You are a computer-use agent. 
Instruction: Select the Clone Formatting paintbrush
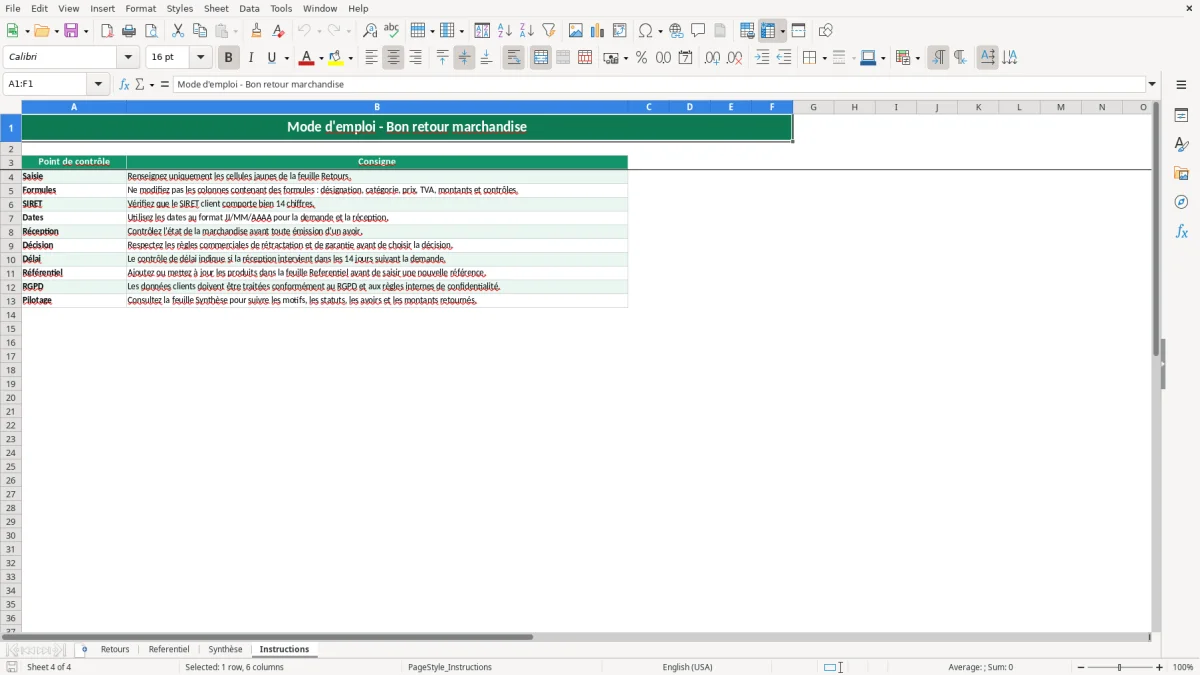pos(257,31)
